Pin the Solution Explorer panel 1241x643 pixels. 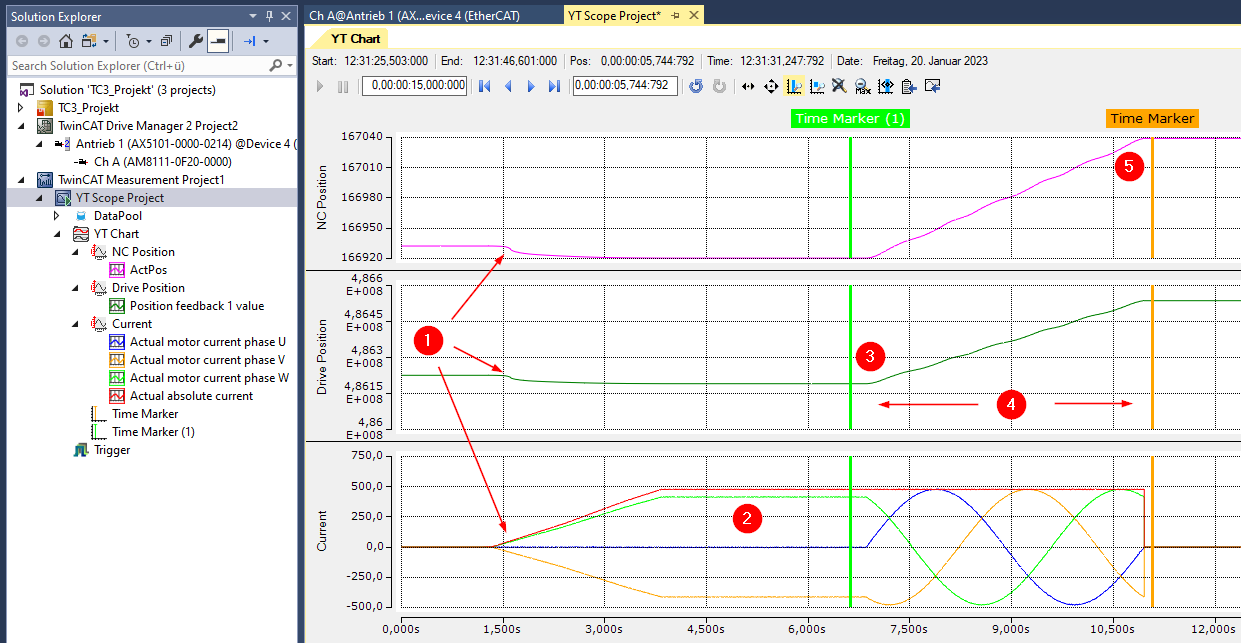pyautogui.click(x=269, y=16)
